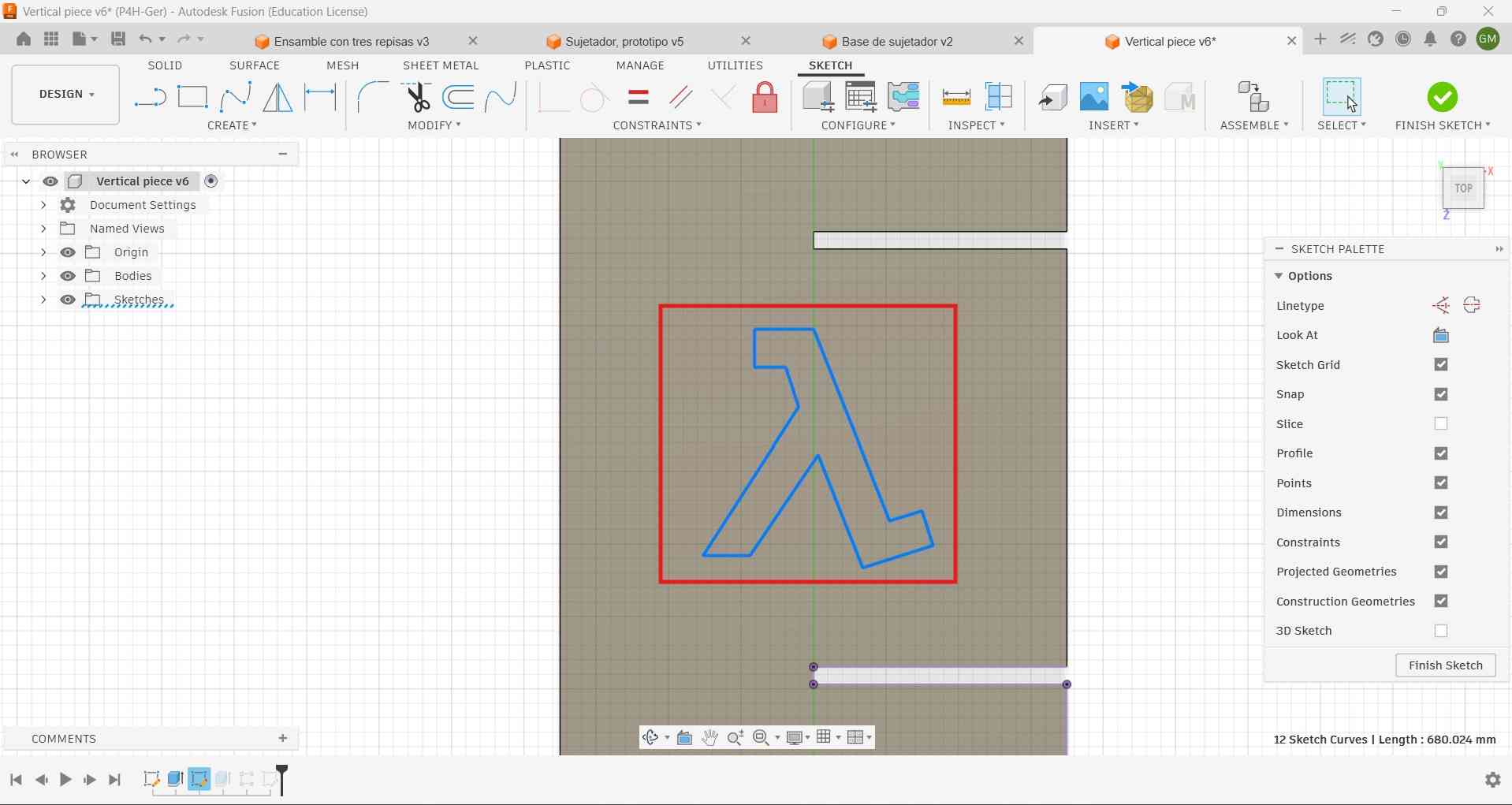The height and width of the screenshot is (805, 1512).
Task: Set the Construction linetype in Sketch Palette
Action: 1441,305
